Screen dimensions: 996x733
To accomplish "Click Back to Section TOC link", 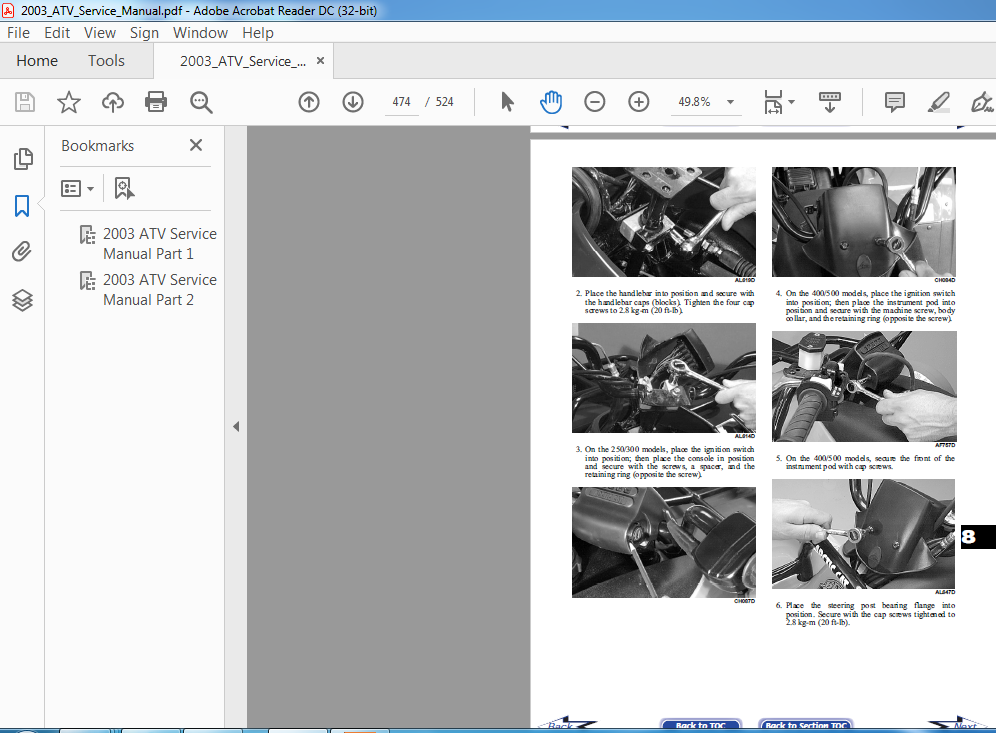I will pos(806,725).
